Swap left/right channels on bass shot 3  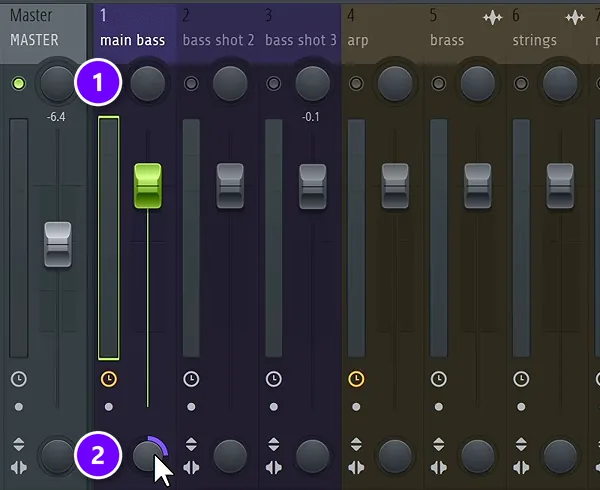click(x=273, y=467)
